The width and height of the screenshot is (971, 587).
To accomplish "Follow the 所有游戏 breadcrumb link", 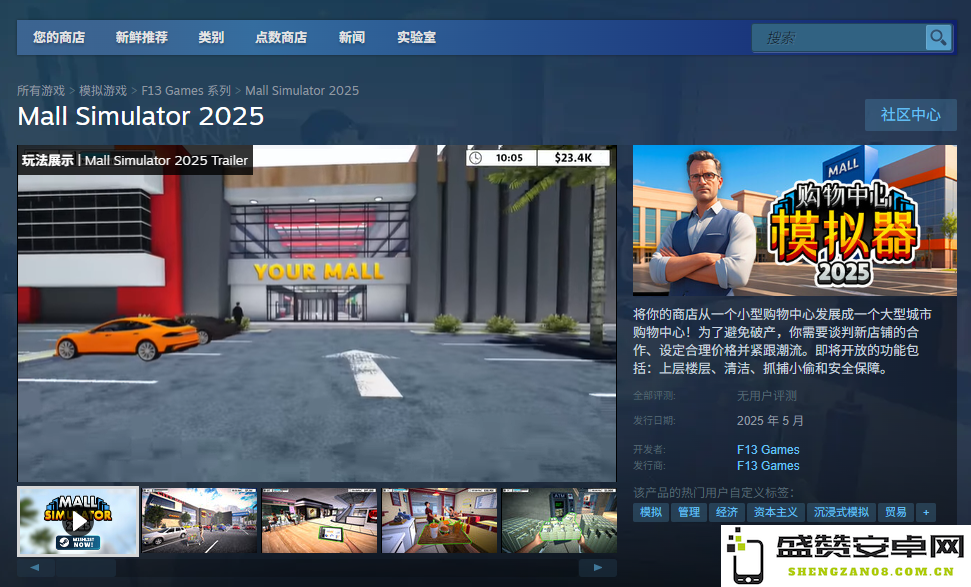I will point(41,90).
